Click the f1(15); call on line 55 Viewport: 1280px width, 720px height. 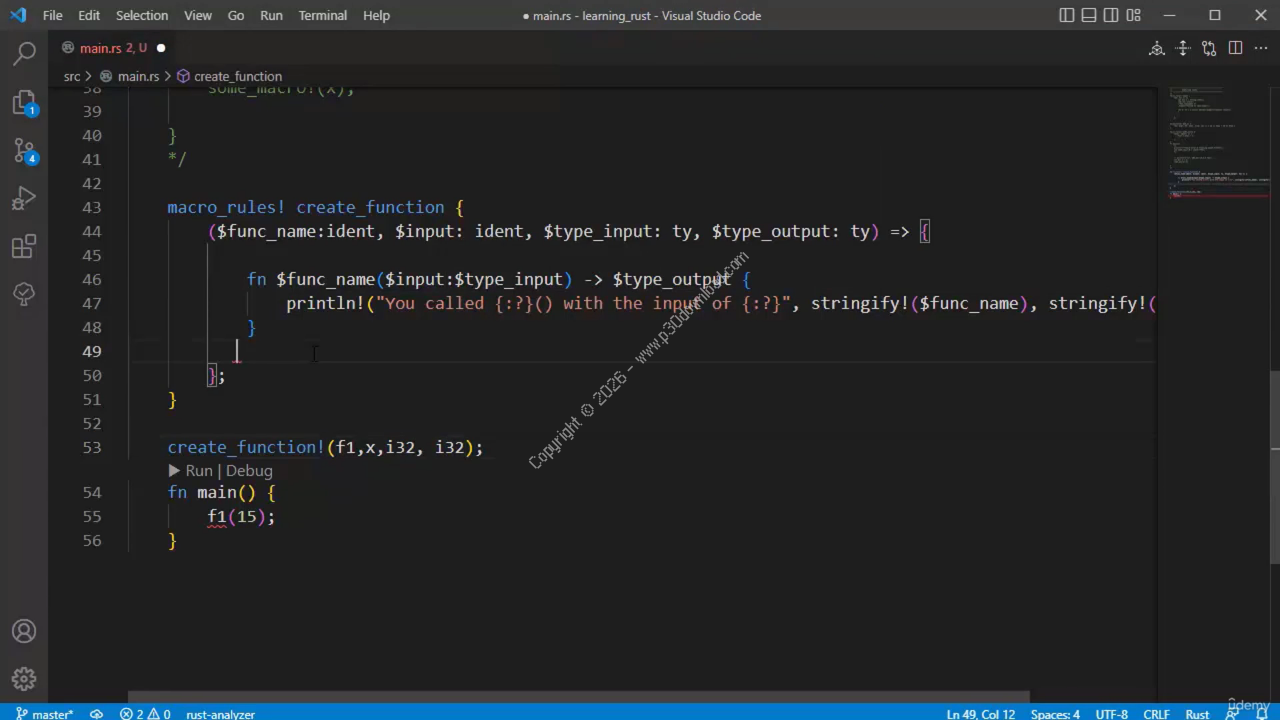pyautogui.click(x=241, y=517)
